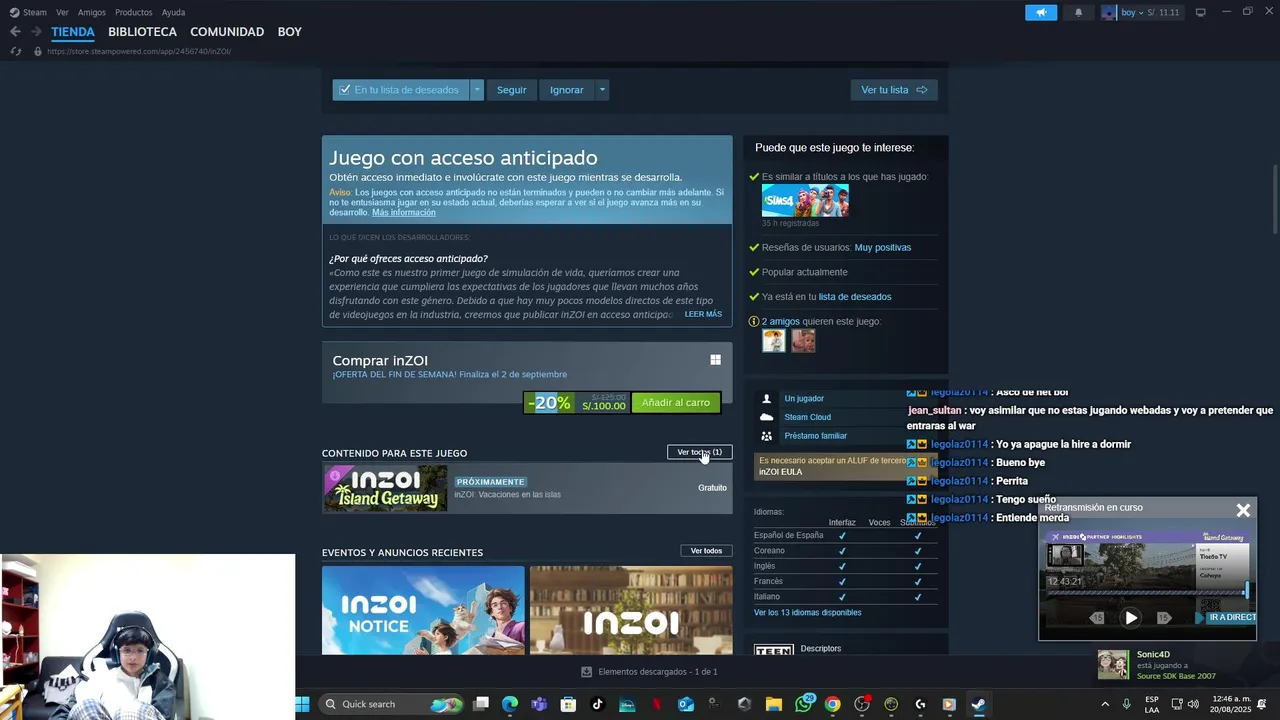Click Ver tu lista button
1280x720 pixels.
(x=894, y=90)
